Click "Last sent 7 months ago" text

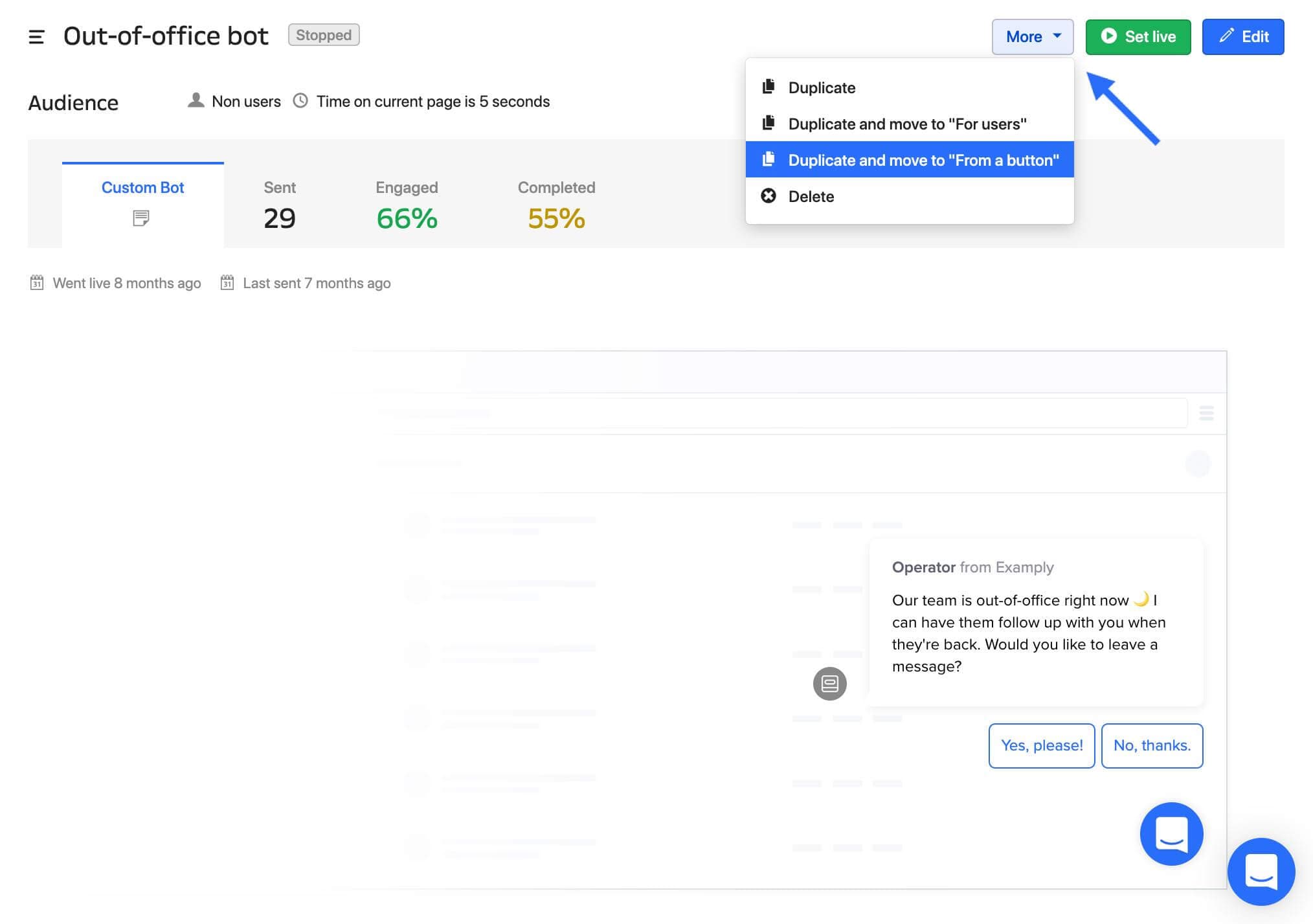pyautogui.click(x=317, y=283)
